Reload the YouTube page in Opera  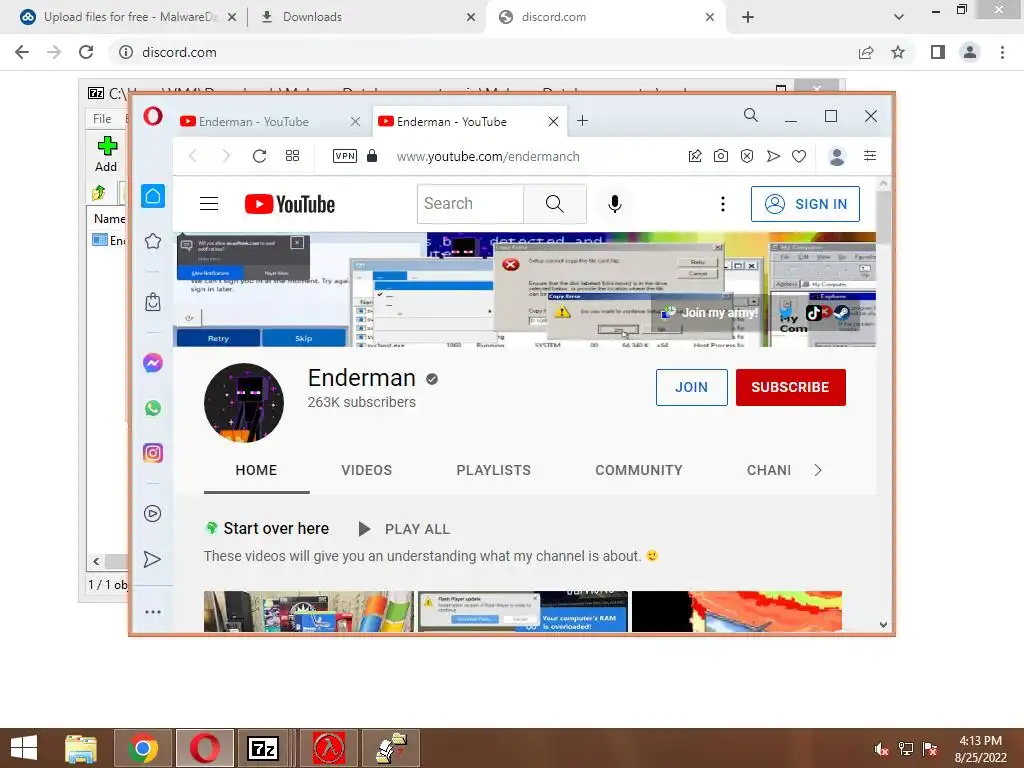click(259, 156)
